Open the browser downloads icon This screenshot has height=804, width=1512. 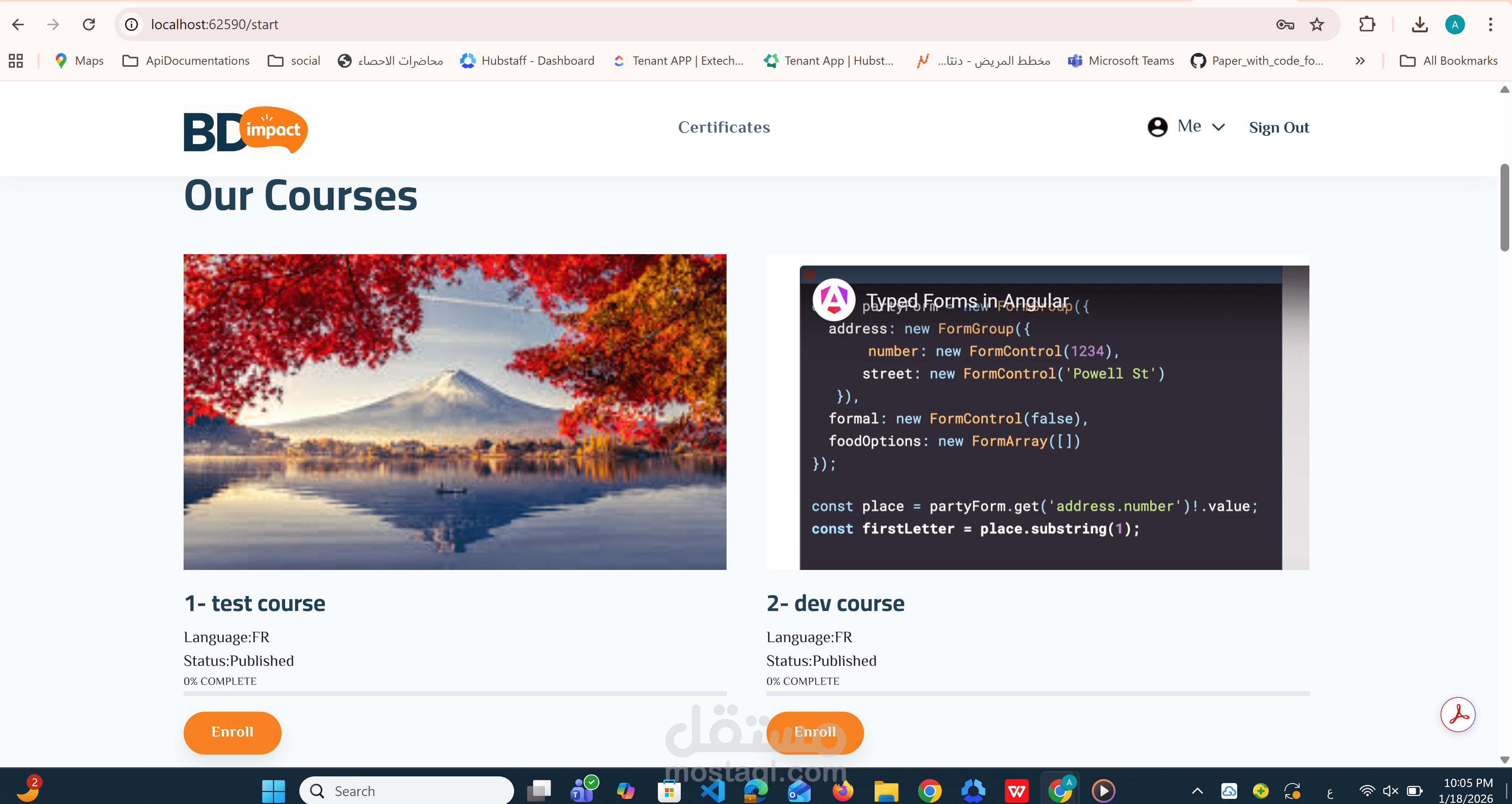point(1419,24)
